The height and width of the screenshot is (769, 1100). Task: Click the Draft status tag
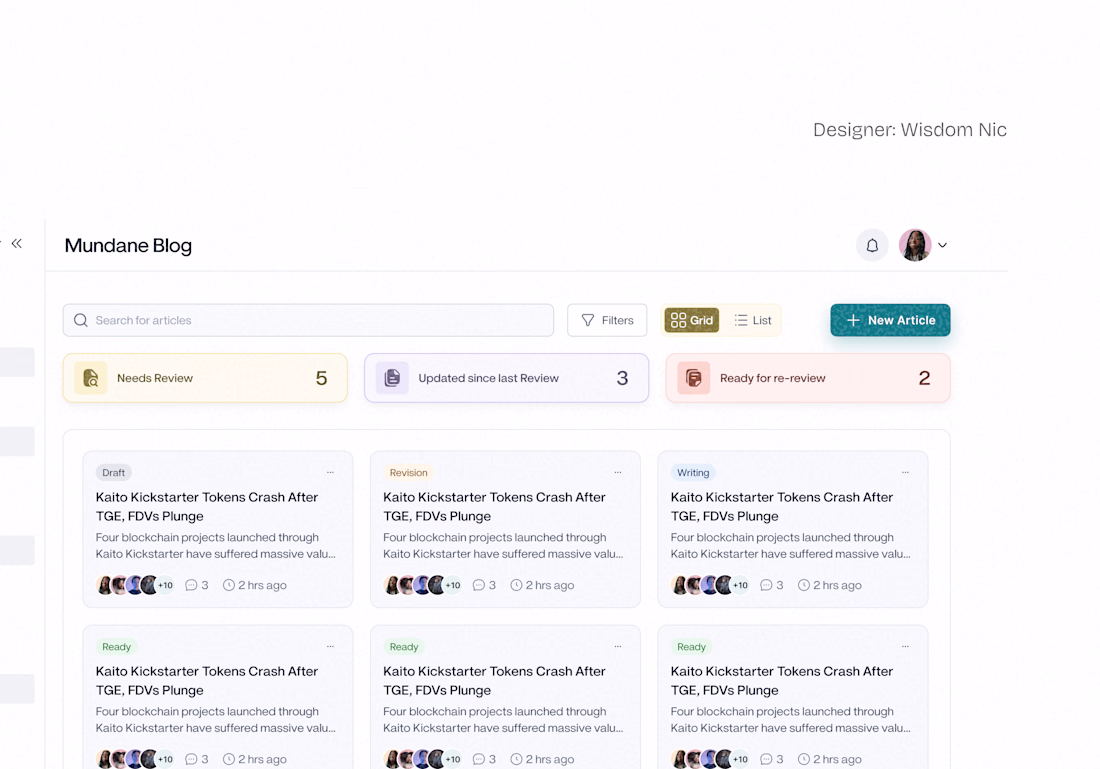(114, 473)
